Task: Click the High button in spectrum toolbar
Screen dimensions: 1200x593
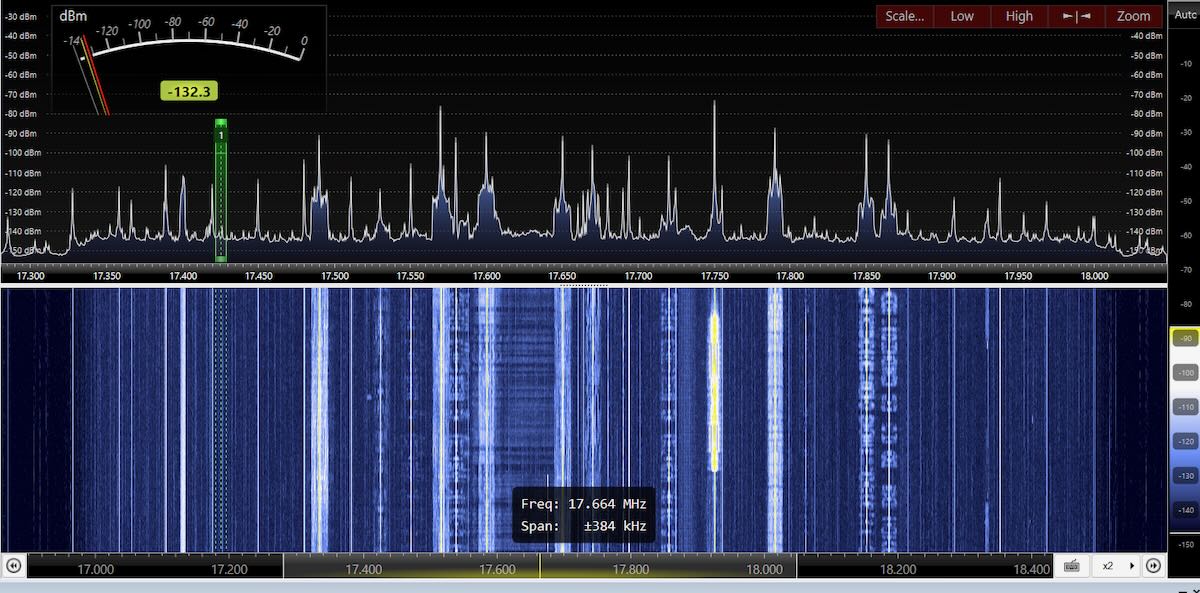Action: tap(1019, 16)
